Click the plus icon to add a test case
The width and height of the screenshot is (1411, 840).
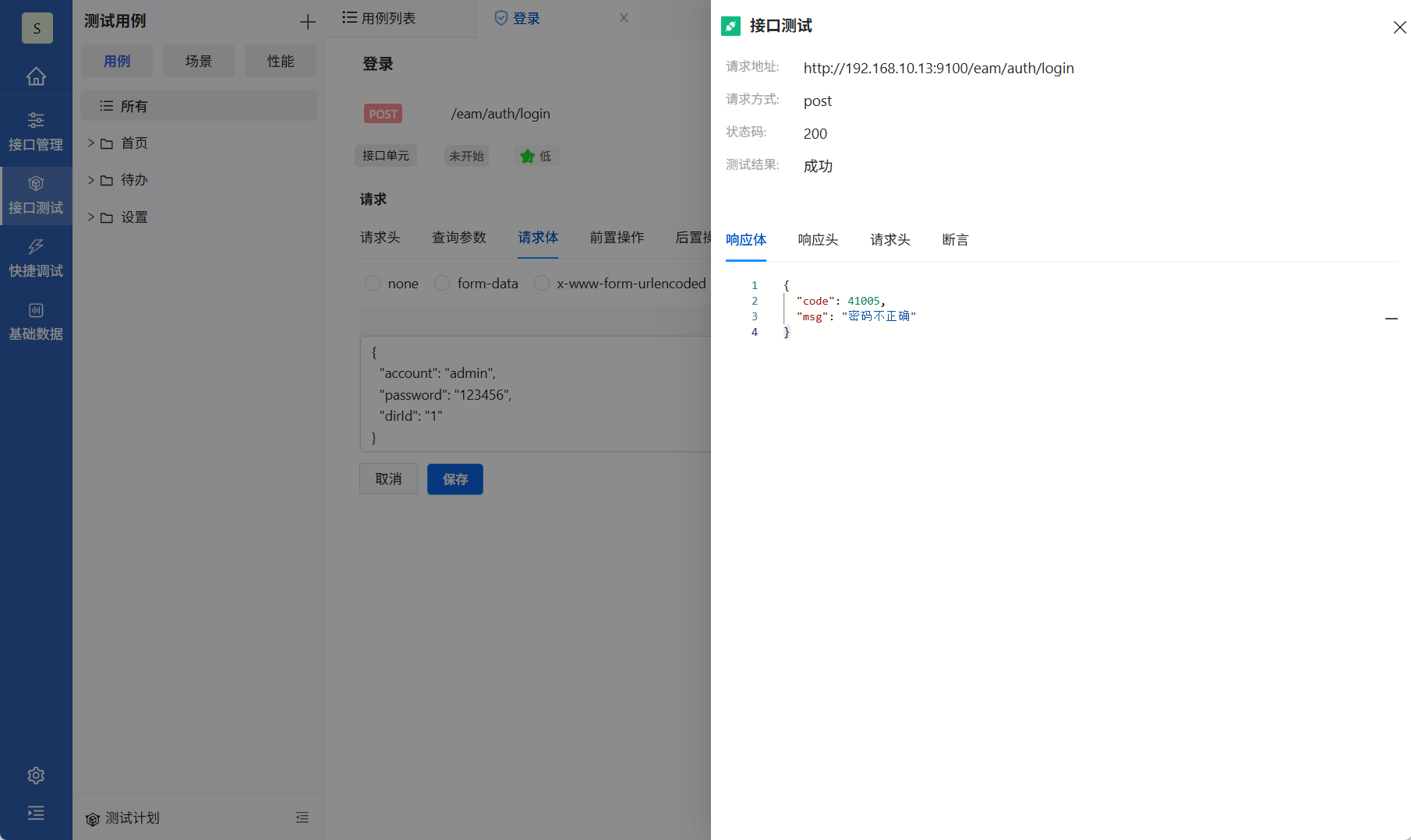click(x=308, y=21)
